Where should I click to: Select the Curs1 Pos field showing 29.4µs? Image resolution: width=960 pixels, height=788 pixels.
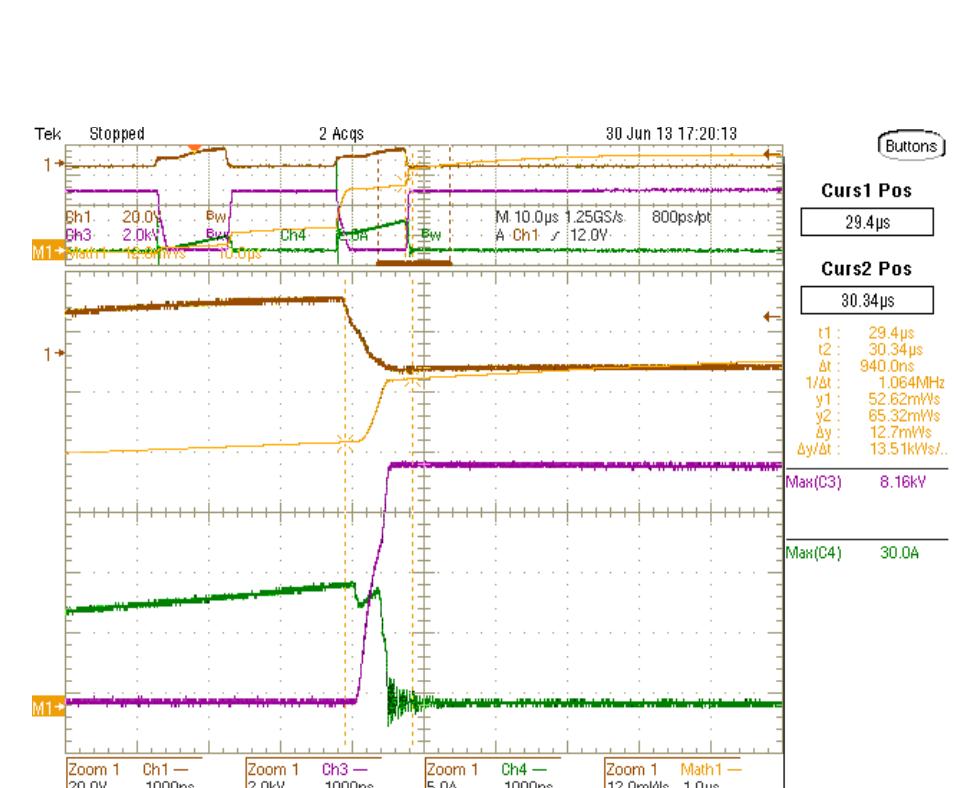pos(867,222)
